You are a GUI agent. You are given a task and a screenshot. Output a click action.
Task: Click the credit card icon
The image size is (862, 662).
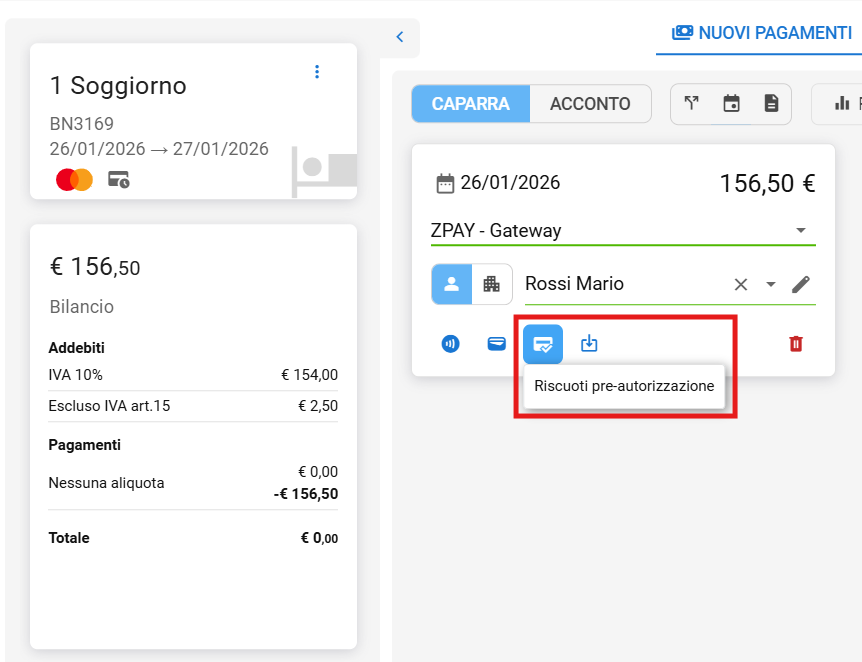[496, 344]
